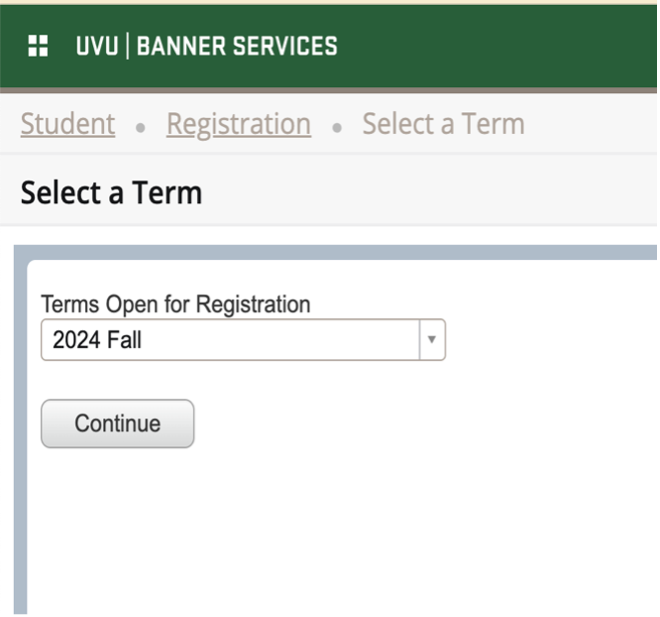The image size is (660, 617).
Task: Click the Continue button
Action: (x=117, y=423)
